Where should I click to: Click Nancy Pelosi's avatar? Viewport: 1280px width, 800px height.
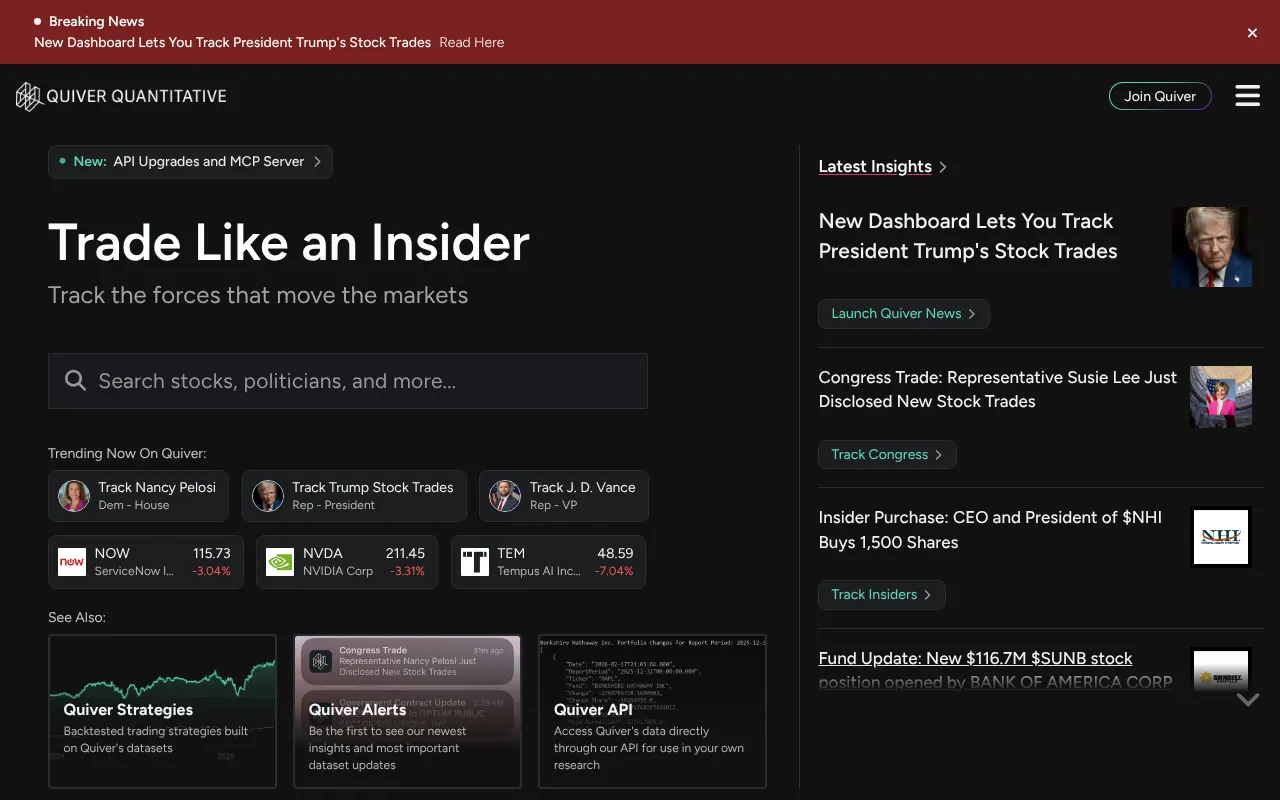point(74,496)
